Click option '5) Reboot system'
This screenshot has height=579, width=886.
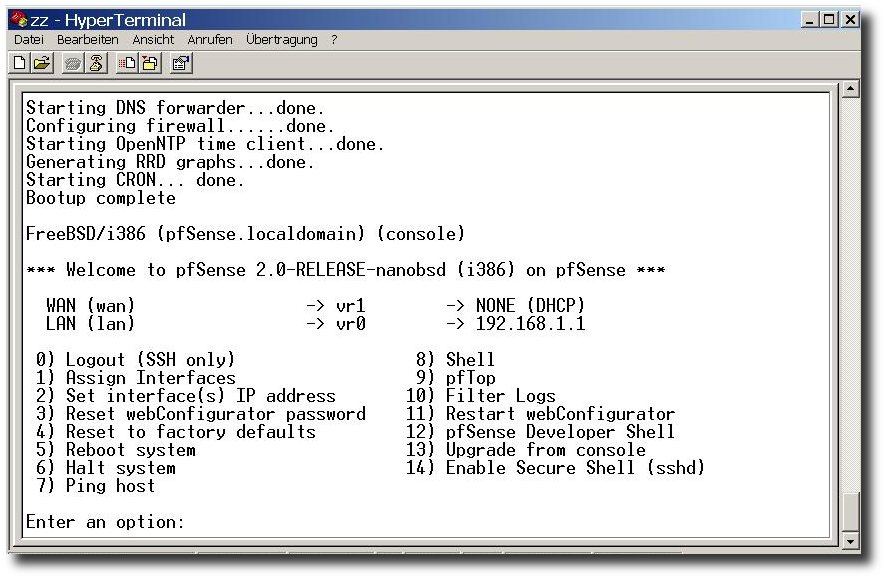click(116, 450)
